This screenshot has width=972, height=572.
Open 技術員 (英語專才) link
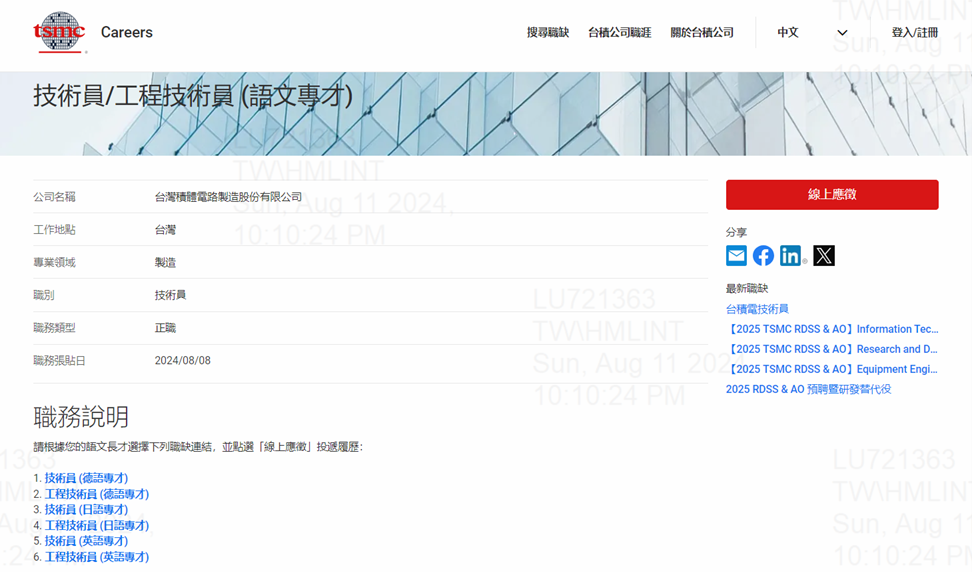(86, 541)
